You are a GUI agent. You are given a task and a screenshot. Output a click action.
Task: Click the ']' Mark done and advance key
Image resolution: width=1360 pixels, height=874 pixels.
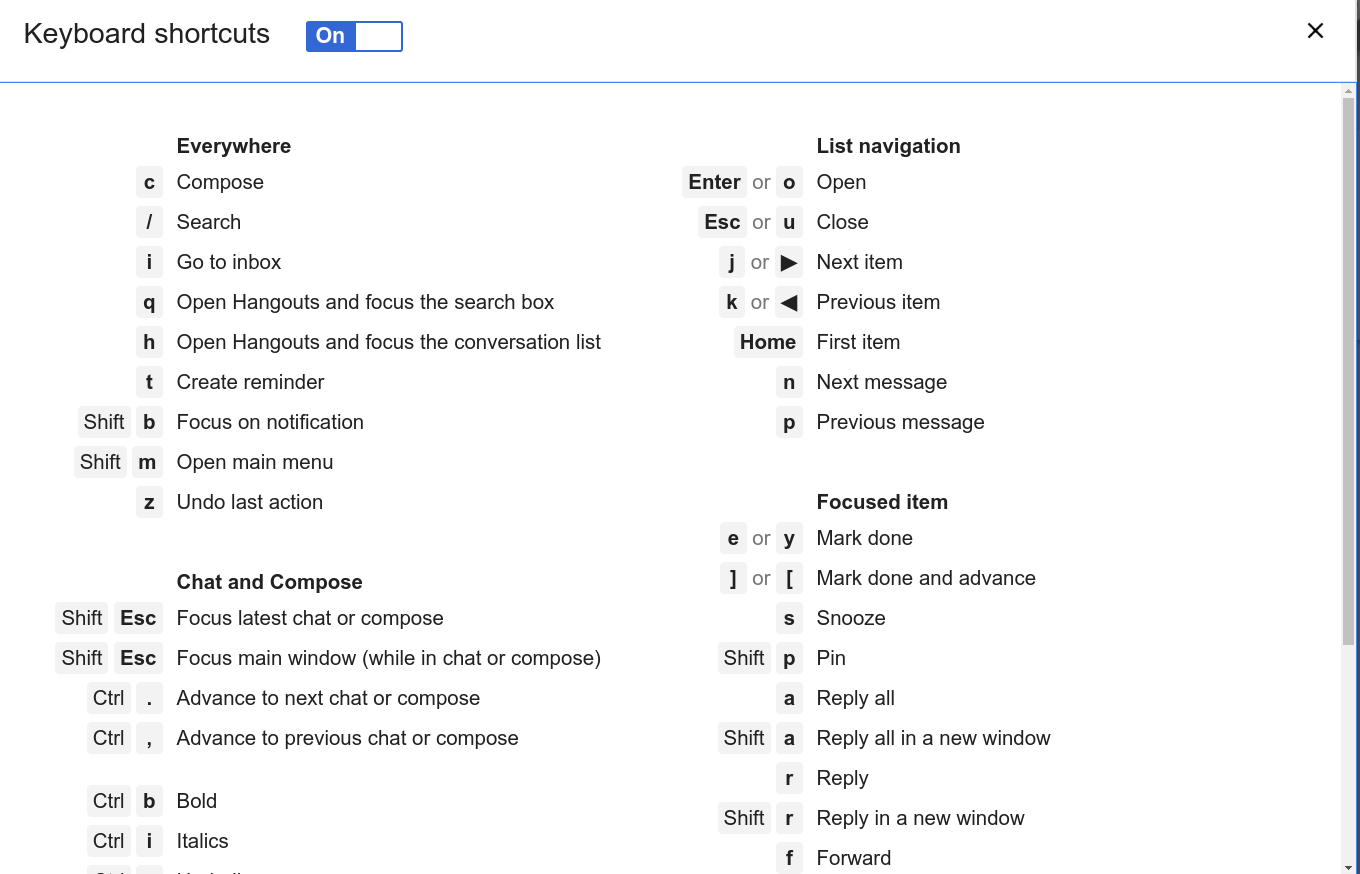click(x=733, y=578)
